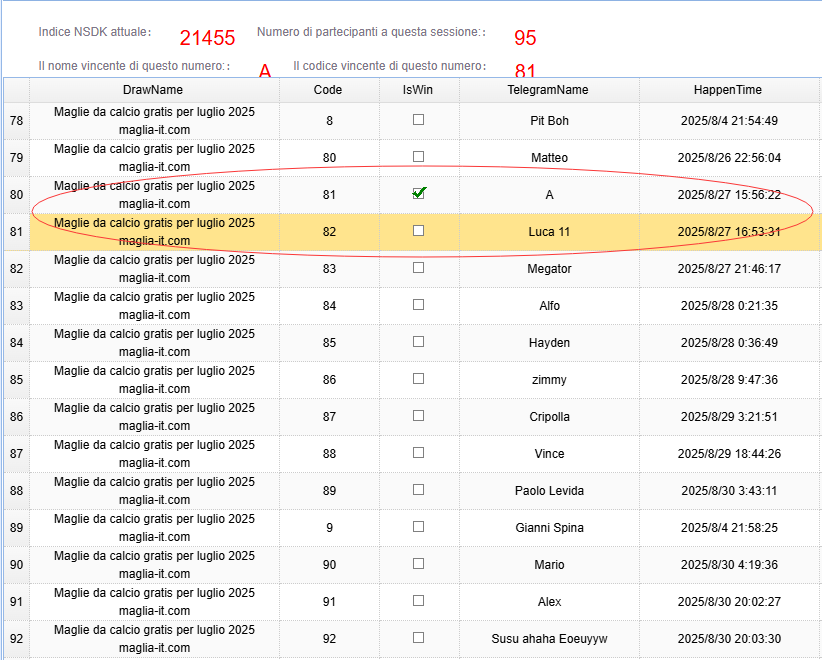
Task: Click the DrawName cell in row 85
Action: (154, 380)
